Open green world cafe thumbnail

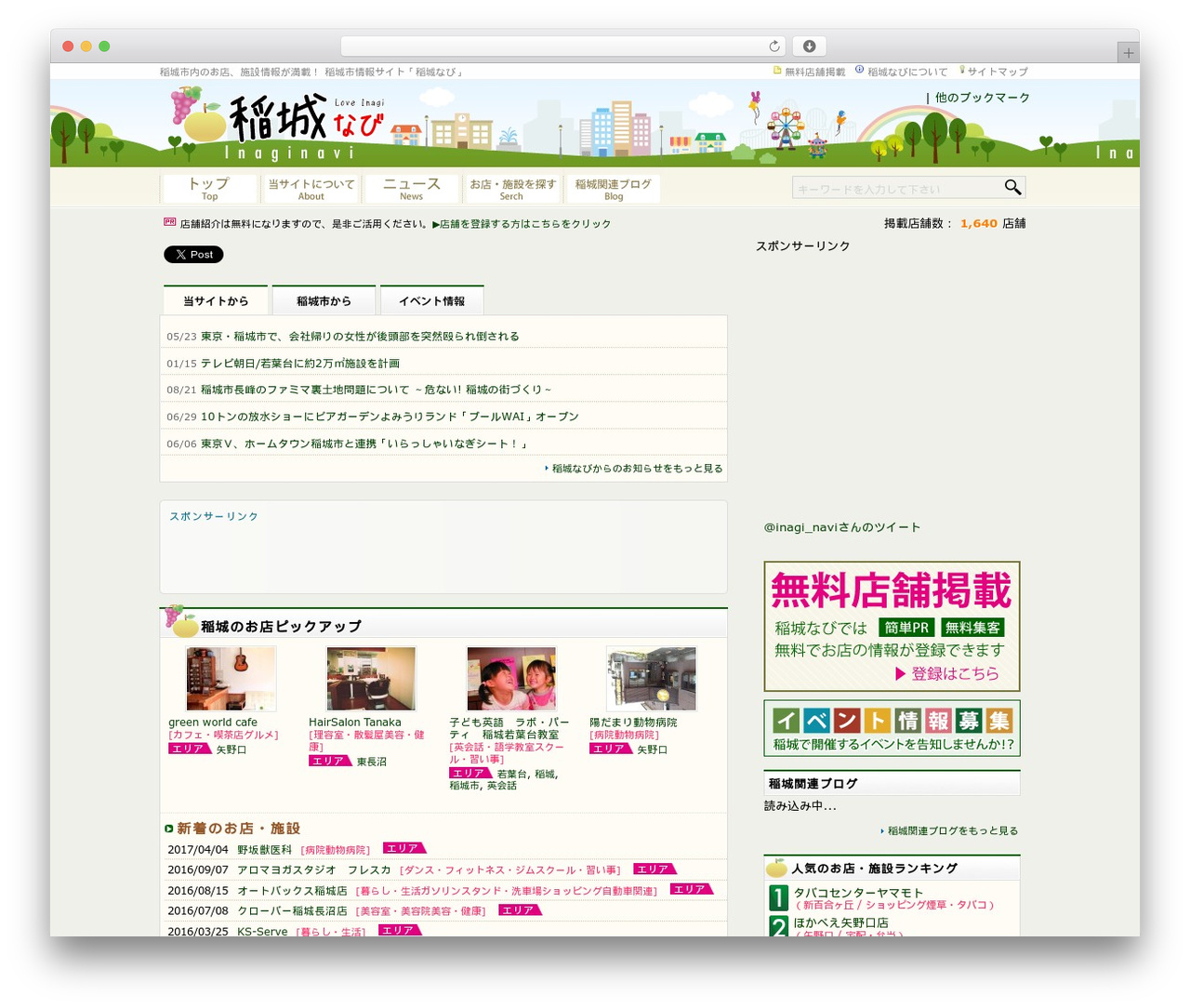231,679
